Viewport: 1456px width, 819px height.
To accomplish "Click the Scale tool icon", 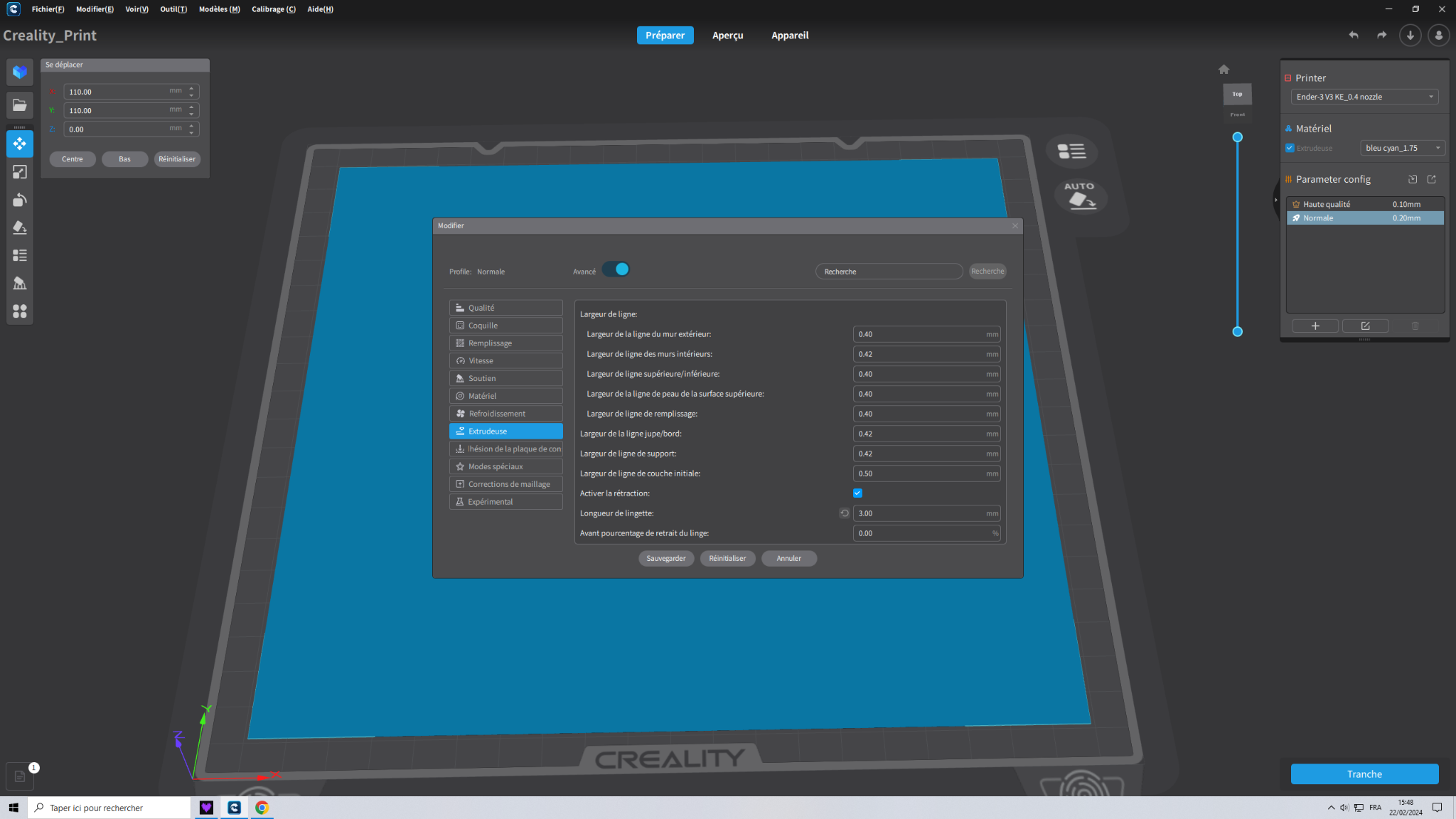I will point(20,172).
